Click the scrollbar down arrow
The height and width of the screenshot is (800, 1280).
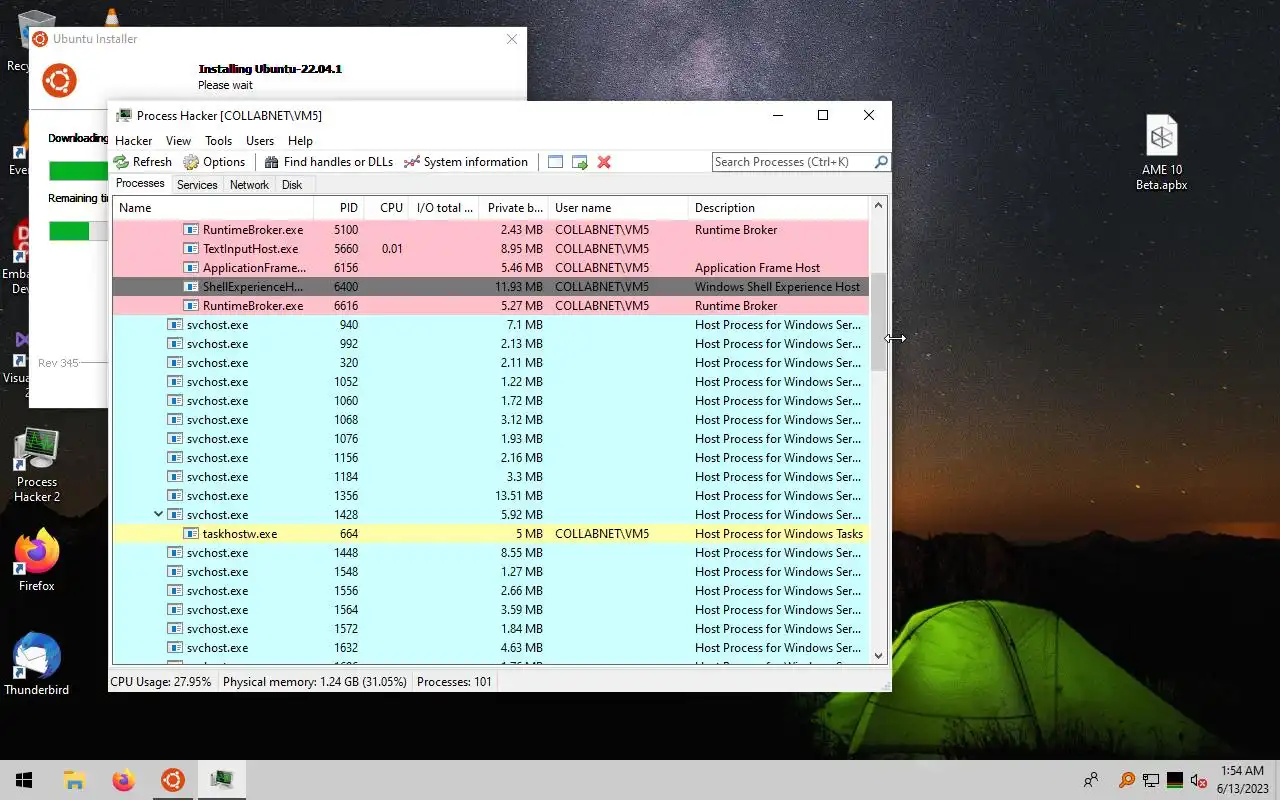click(879, 655)
